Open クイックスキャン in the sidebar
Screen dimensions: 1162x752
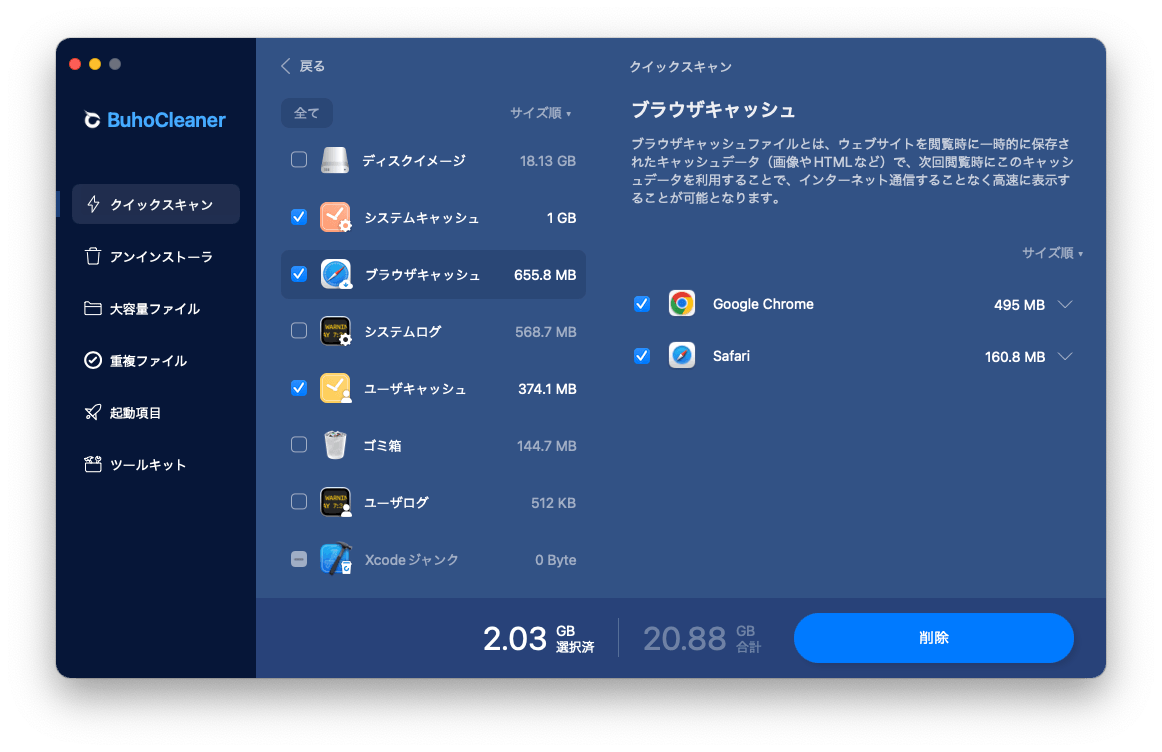pos(156,204)
